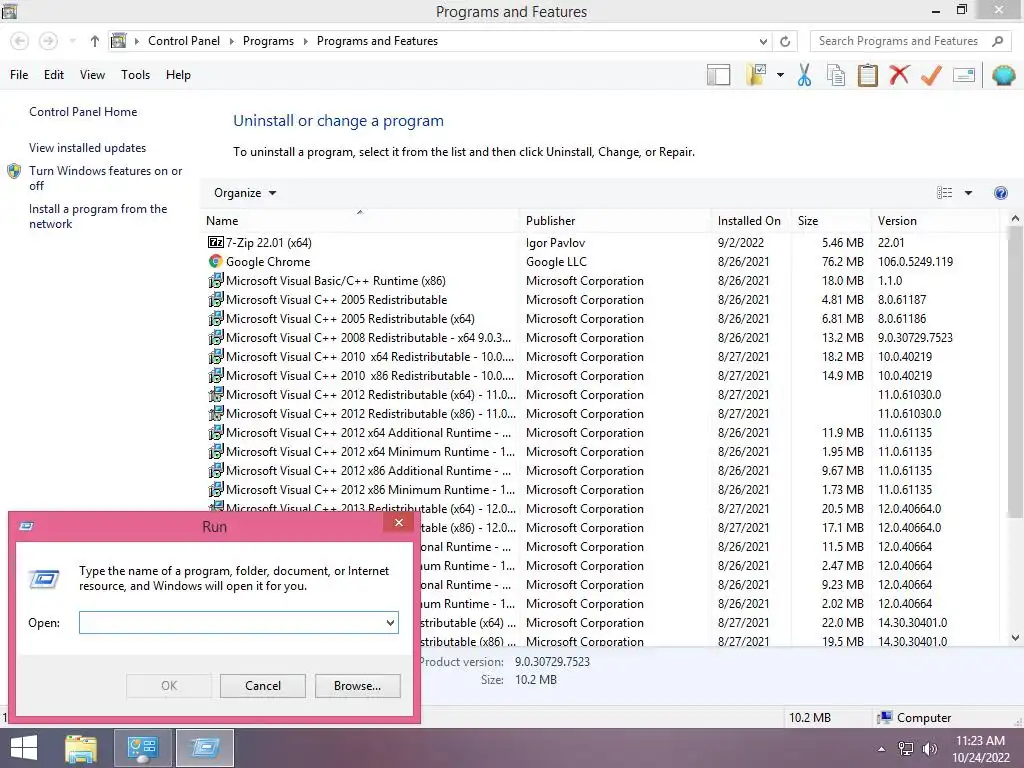The width and height of the screenshot is (1024, 768).
Task: Open the address bar history dropdown
Action: (763, 41)
